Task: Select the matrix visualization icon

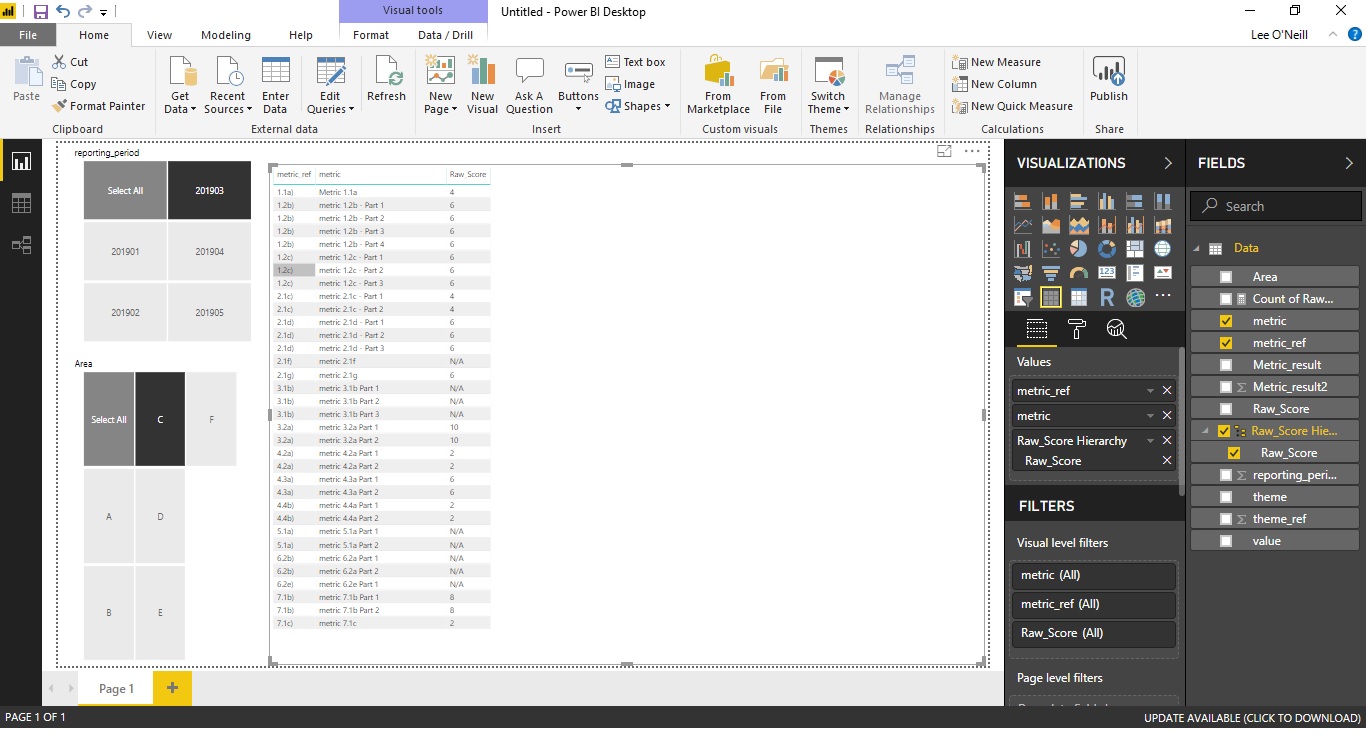Action: point(1078,297)
